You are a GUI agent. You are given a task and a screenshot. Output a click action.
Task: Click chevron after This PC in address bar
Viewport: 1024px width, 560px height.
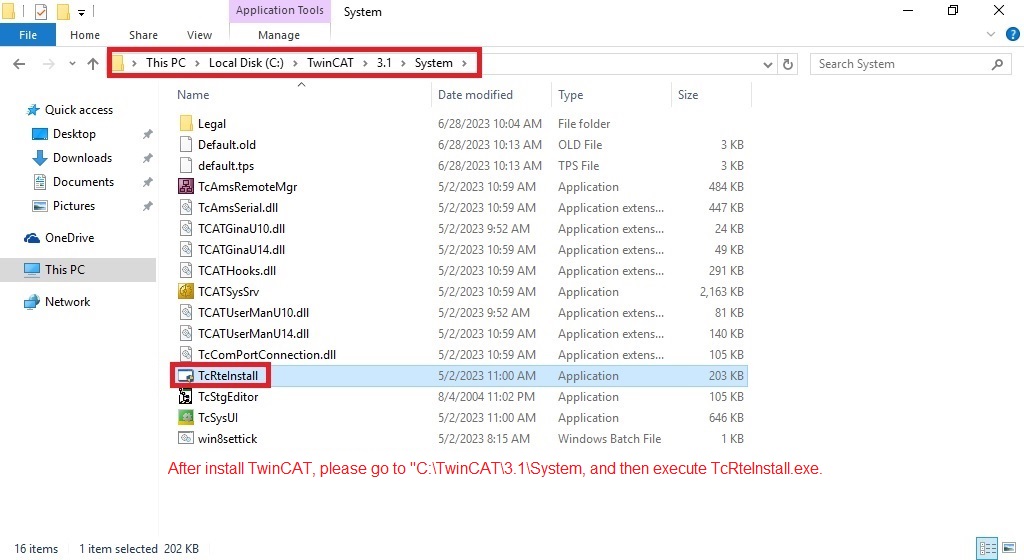click(197, 63)
